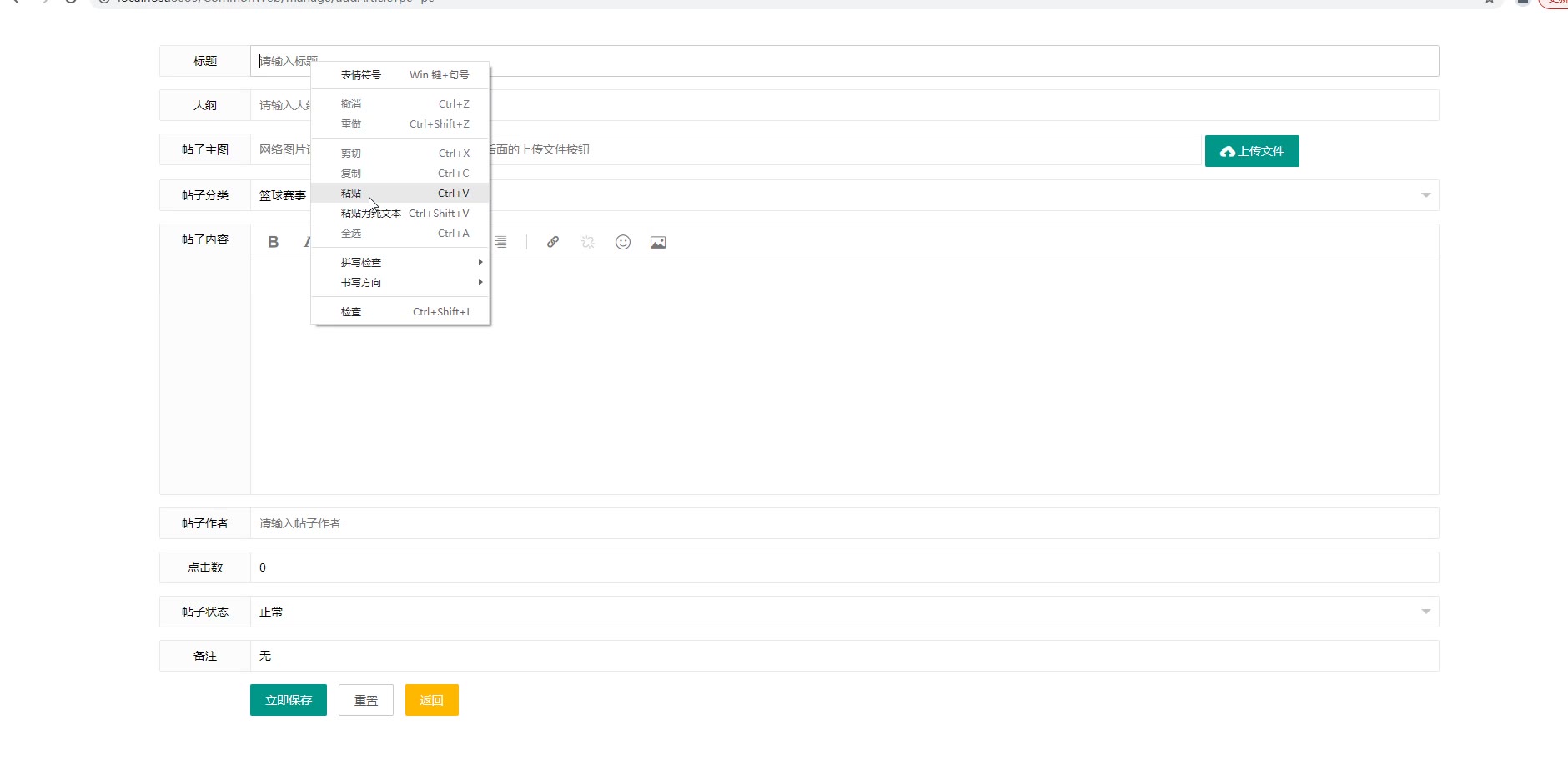This screenshot has height=771, width=1568.
Task: Click the 帖子内容 label
Action: 205,239
